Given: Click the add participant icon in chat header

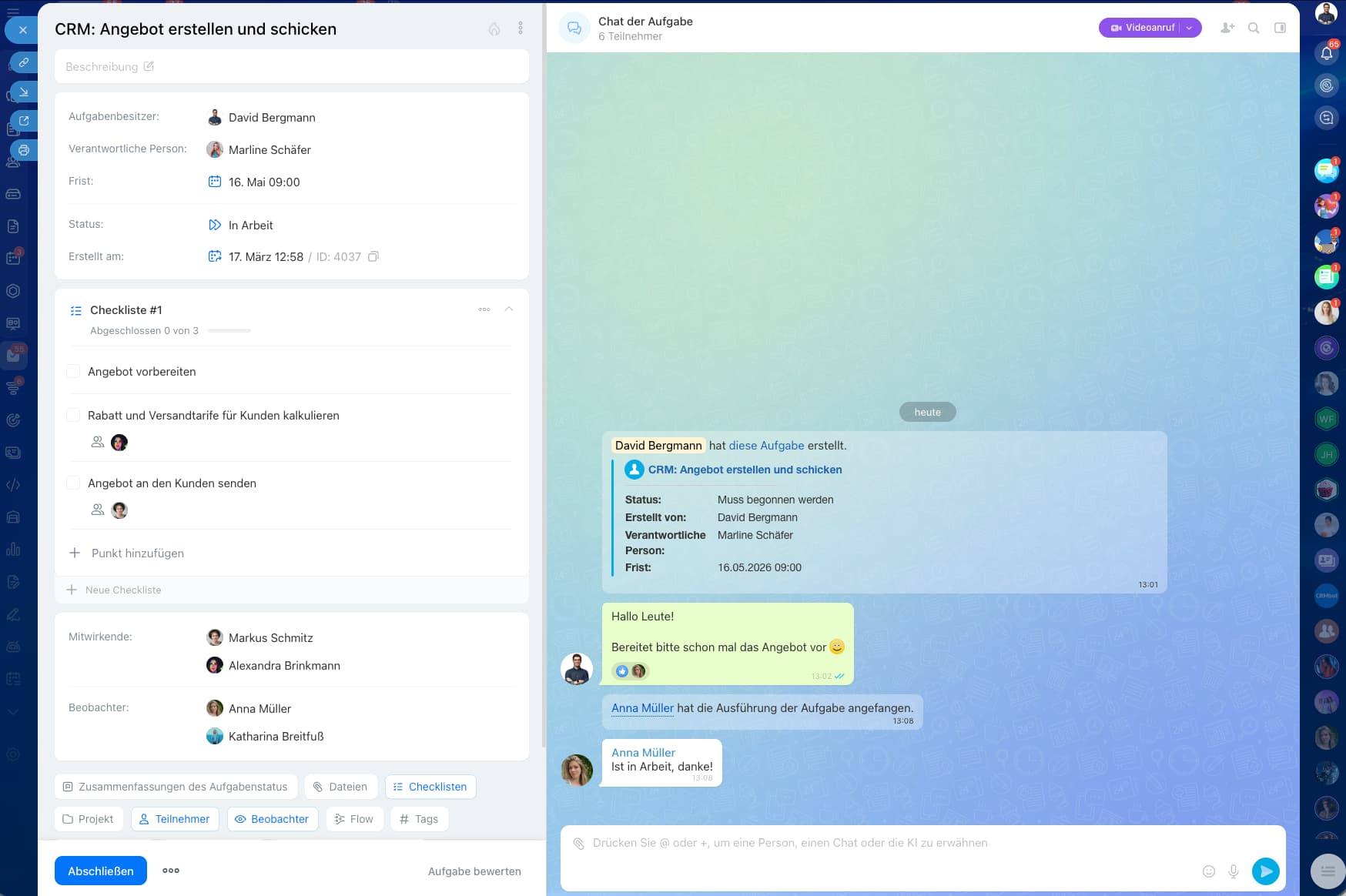Looking at the screenshot, I should (1227, 28).
